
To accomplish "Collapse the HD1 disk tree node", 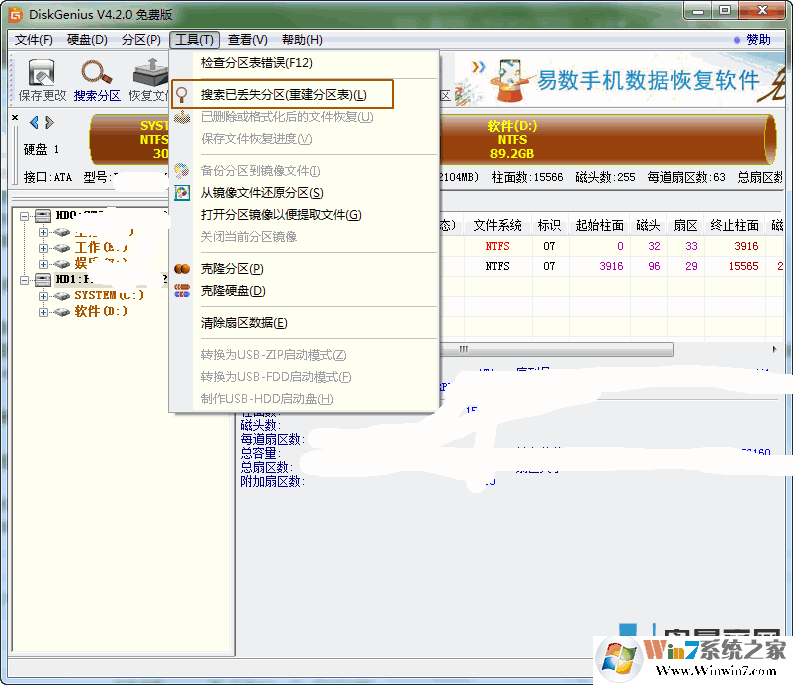I will click(x=26, y=280).
